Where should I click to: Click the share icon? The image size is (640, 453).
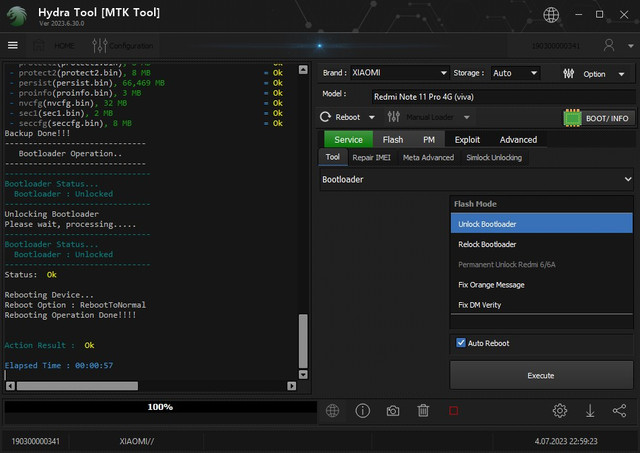click(620, 411)
